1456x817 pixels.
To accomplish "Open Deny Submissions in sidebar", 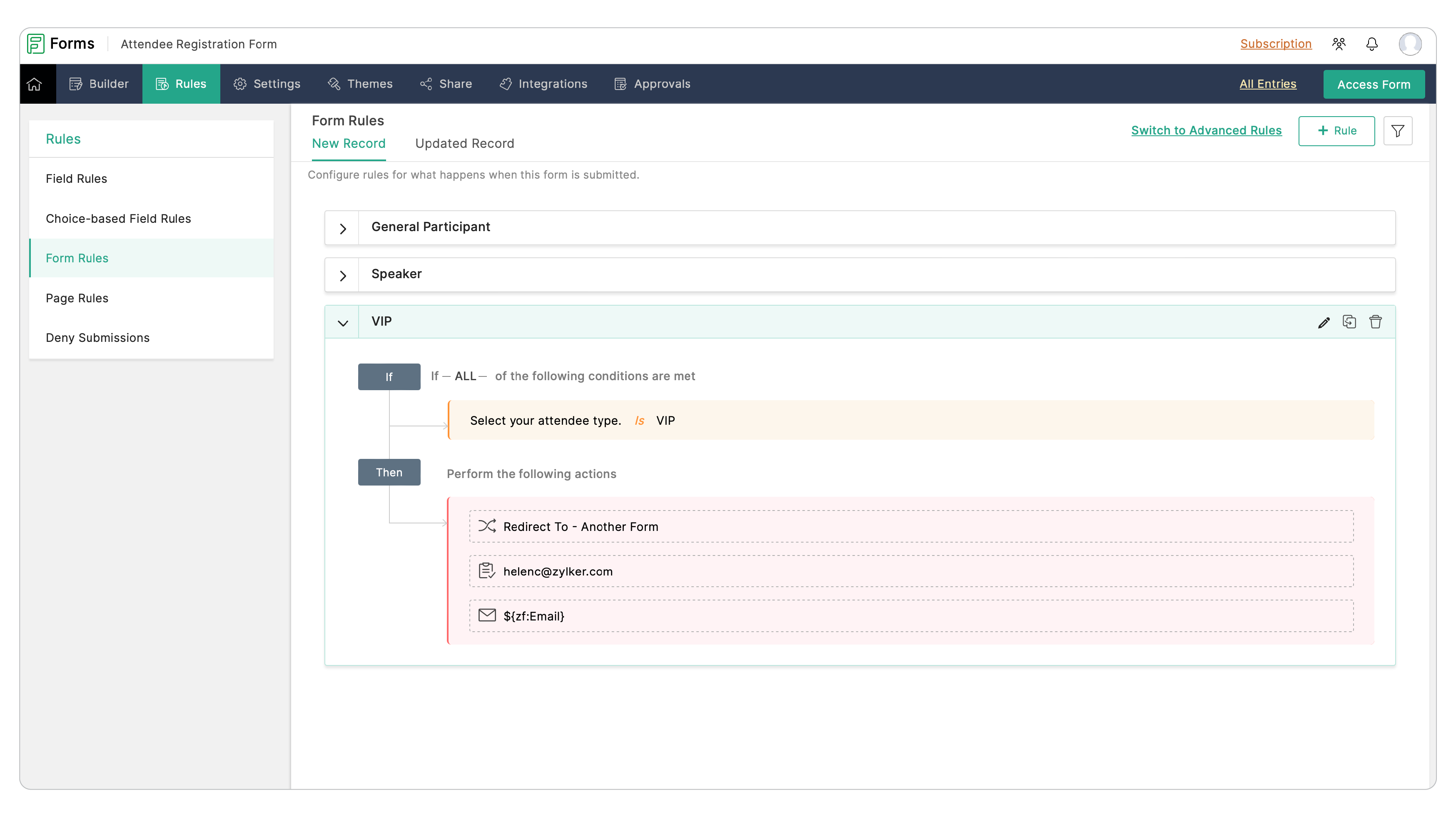I will [x=152, y=337].
